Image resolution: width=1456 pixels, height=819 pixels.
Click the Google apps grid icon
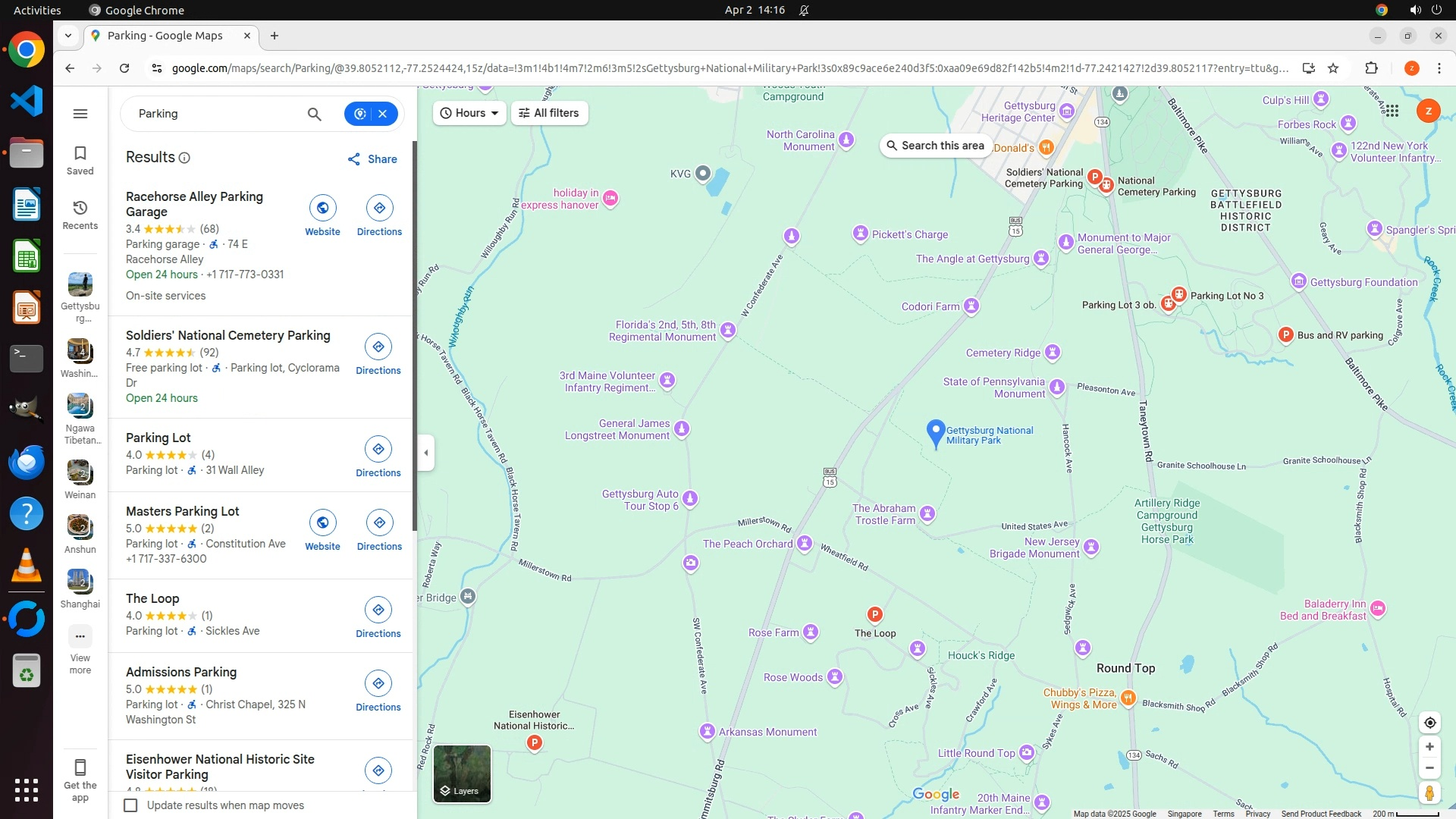(x=1392, y=111)
